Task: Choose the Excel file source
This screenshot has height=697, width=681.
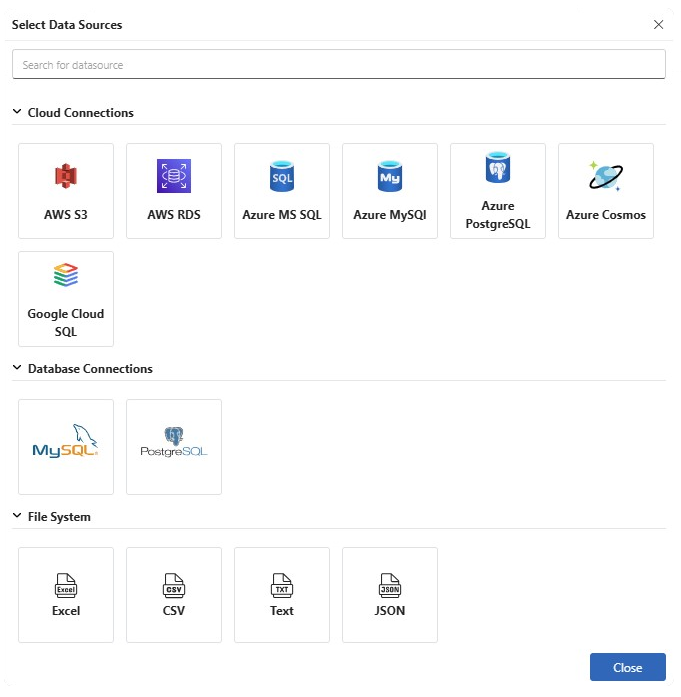Action: (66, 595)
